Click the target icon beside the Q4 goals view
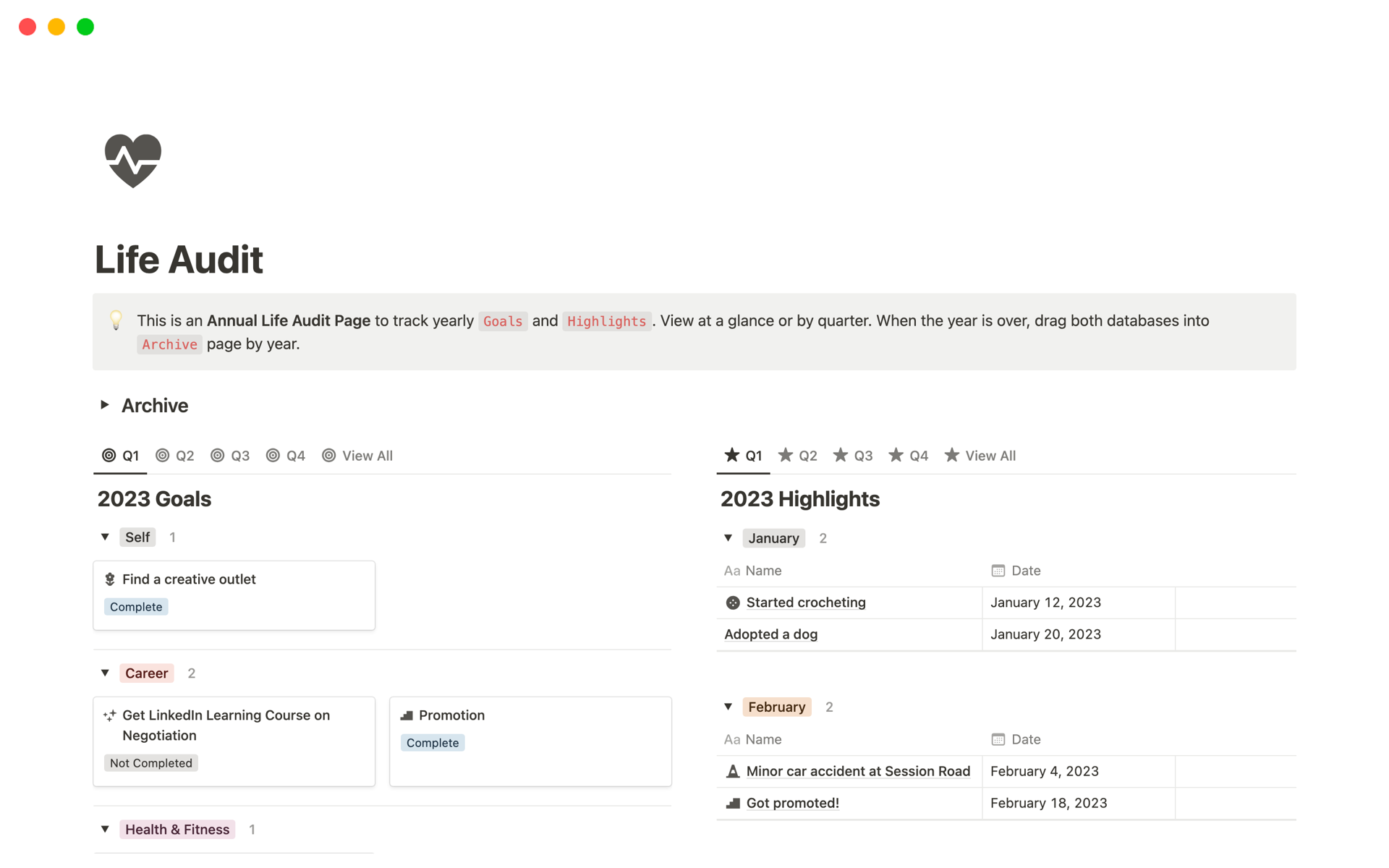Screen dimensions: 1389x868 [x=273, y=455]
